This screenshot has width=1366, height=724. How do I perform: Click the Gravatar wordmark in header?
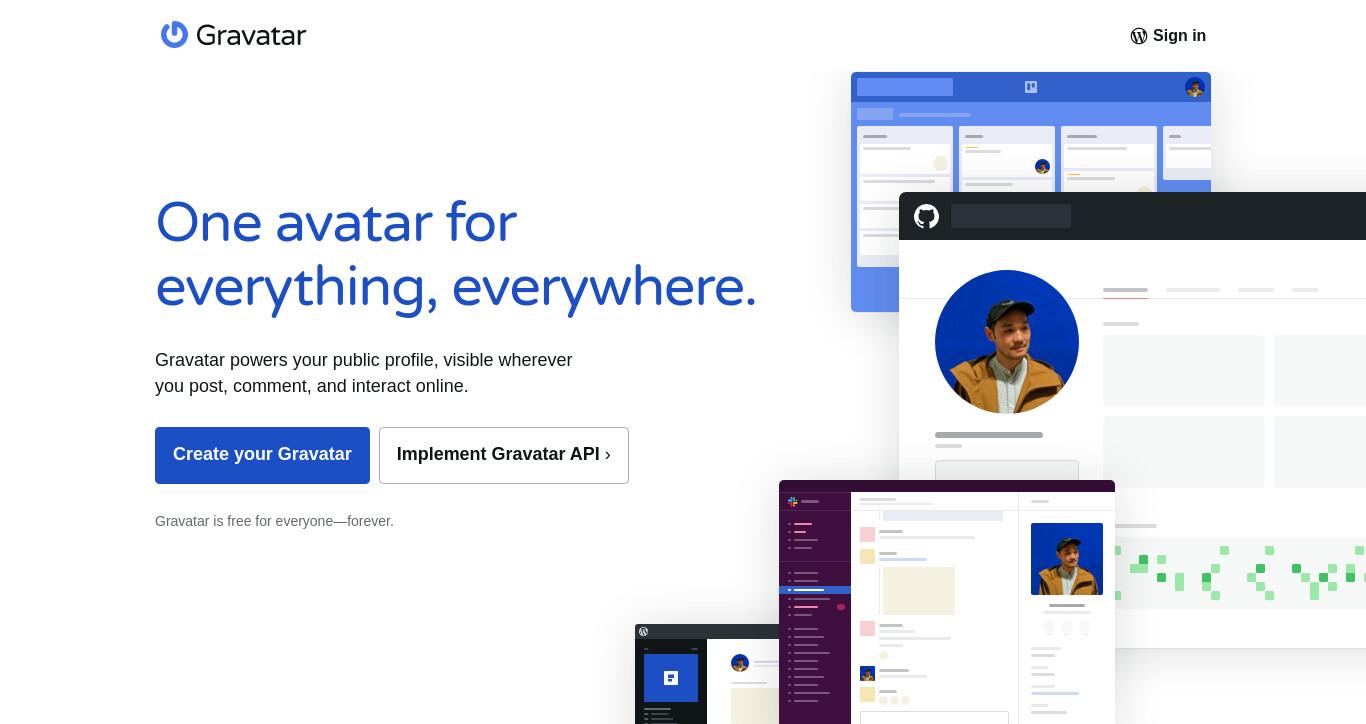251,35
